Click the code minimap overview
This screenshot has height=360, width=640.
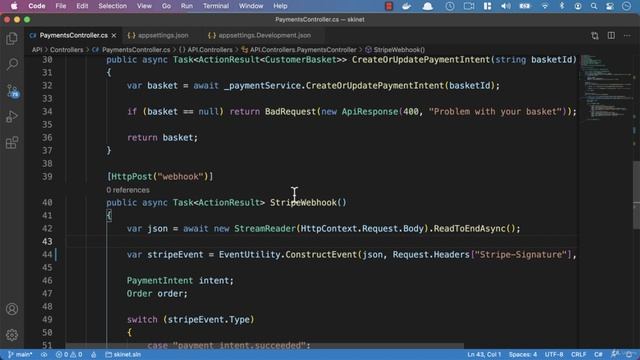tap(605, 88)
